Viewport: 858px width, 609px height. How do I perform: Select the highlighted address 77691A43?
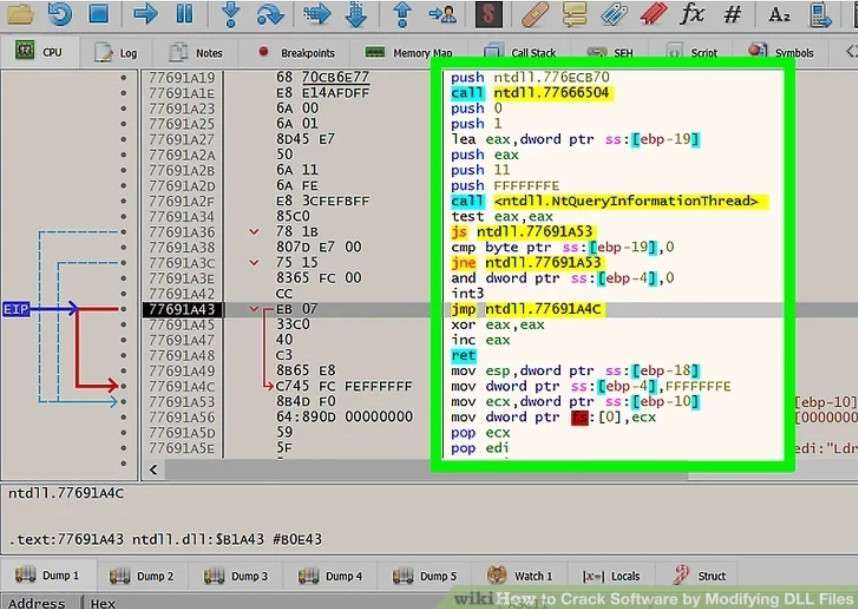click(182, 309)
